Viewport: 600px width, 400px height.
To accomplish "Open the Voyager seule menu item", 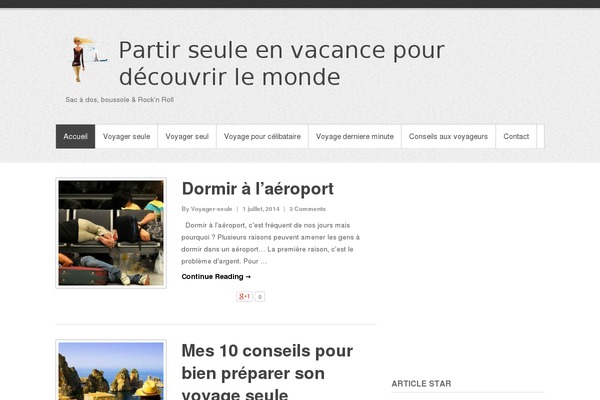I will tap(126, 136).
